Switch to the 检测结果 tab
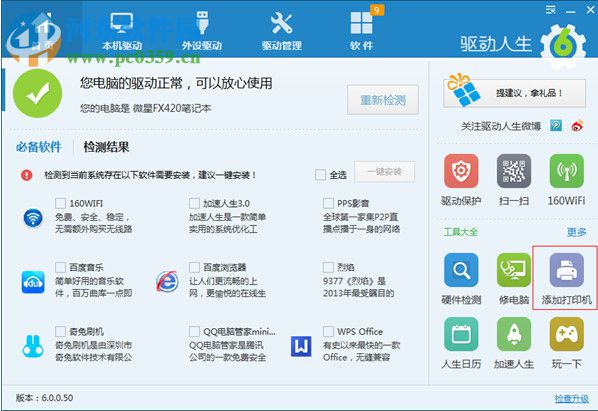Viewport: 598px width, 411px height. click(x=106, y=147)
